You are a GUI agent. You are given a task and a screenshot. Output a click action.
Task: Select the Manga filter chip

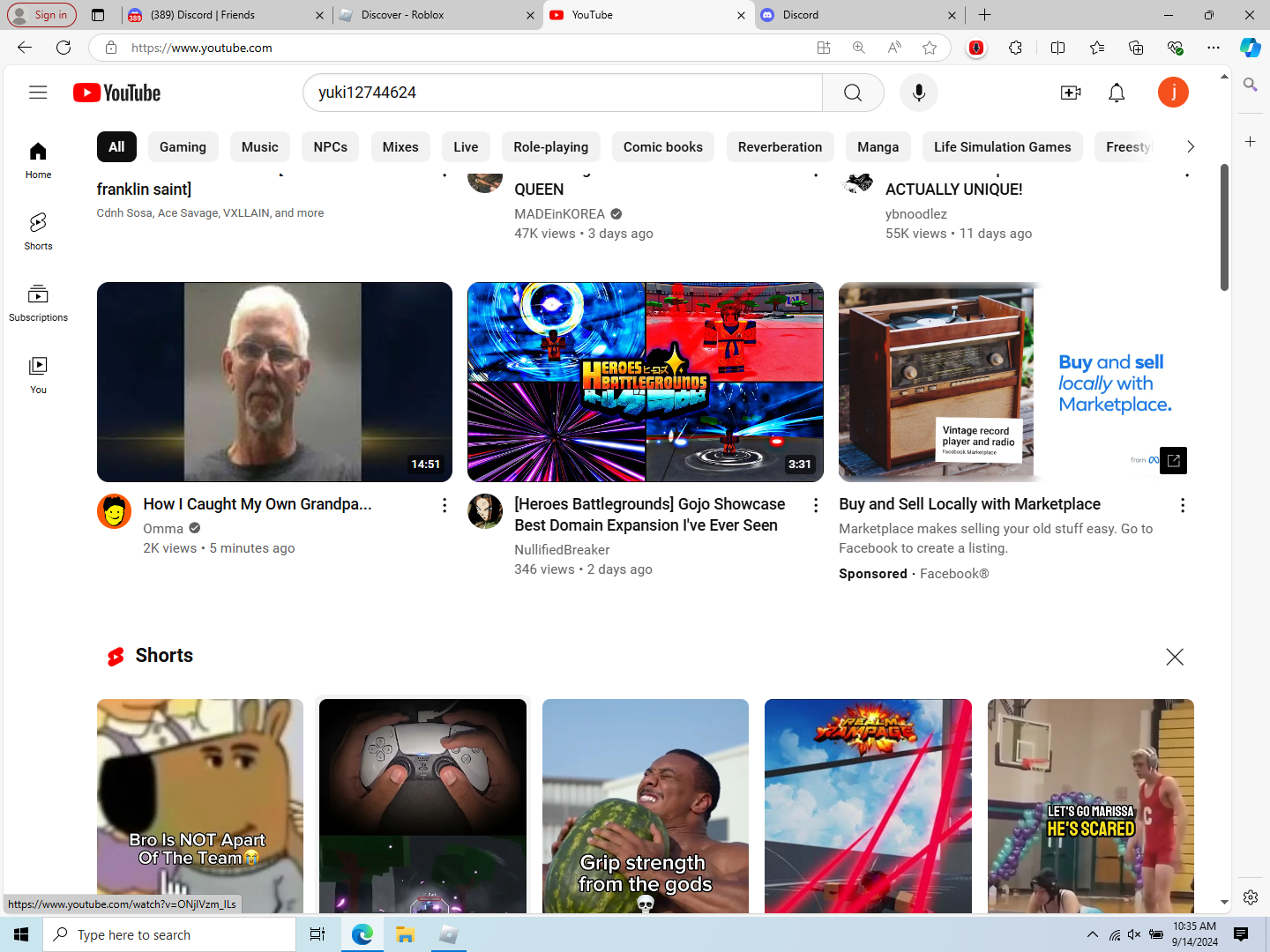[x=878, y=147]
